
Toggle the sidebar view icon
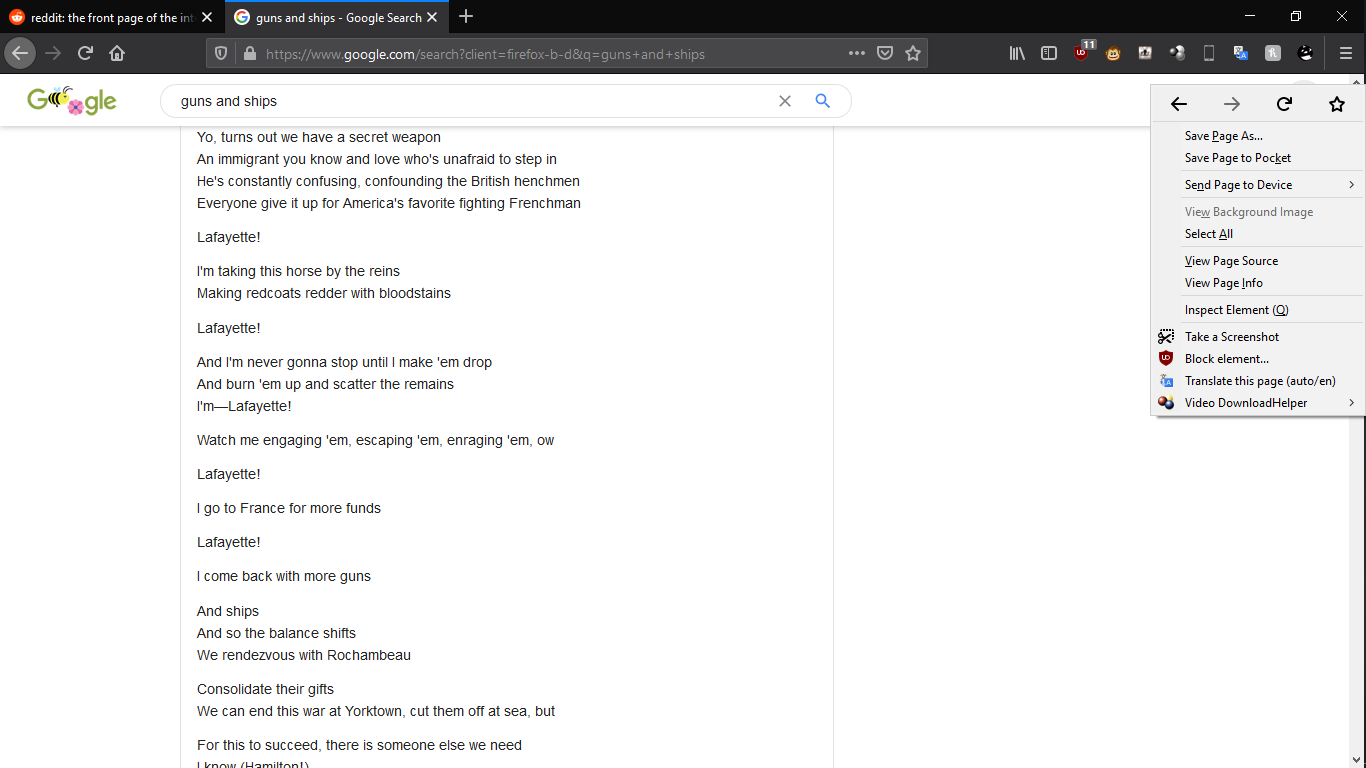tap(1049, 54)
